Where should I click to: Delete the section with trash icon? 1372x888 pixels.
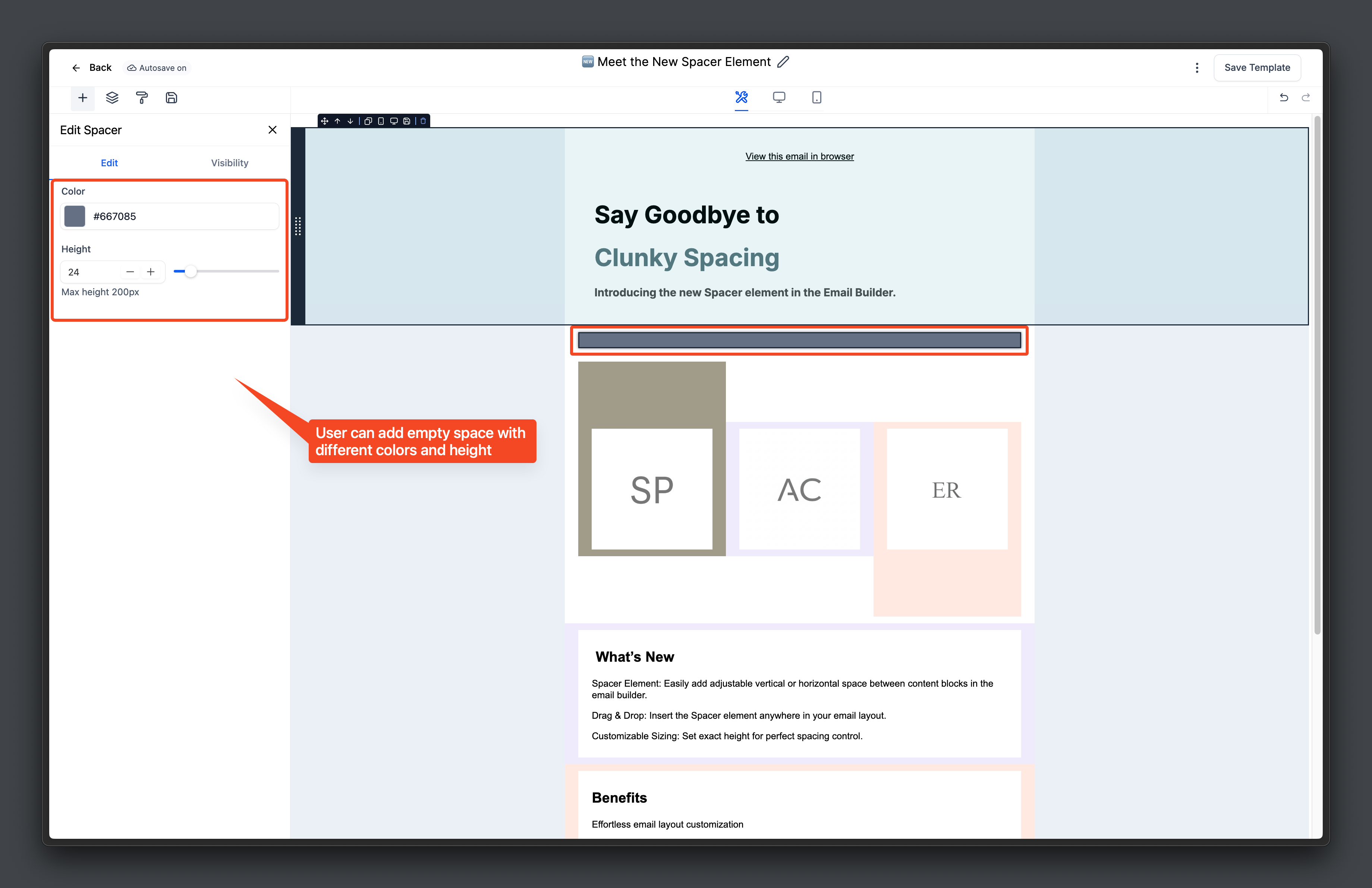tap(423, 121)
